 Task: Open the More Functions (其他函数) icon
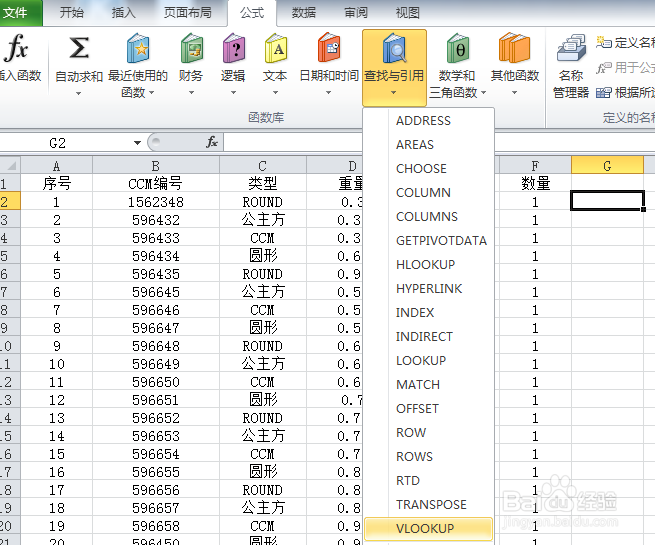pos(515,48)
